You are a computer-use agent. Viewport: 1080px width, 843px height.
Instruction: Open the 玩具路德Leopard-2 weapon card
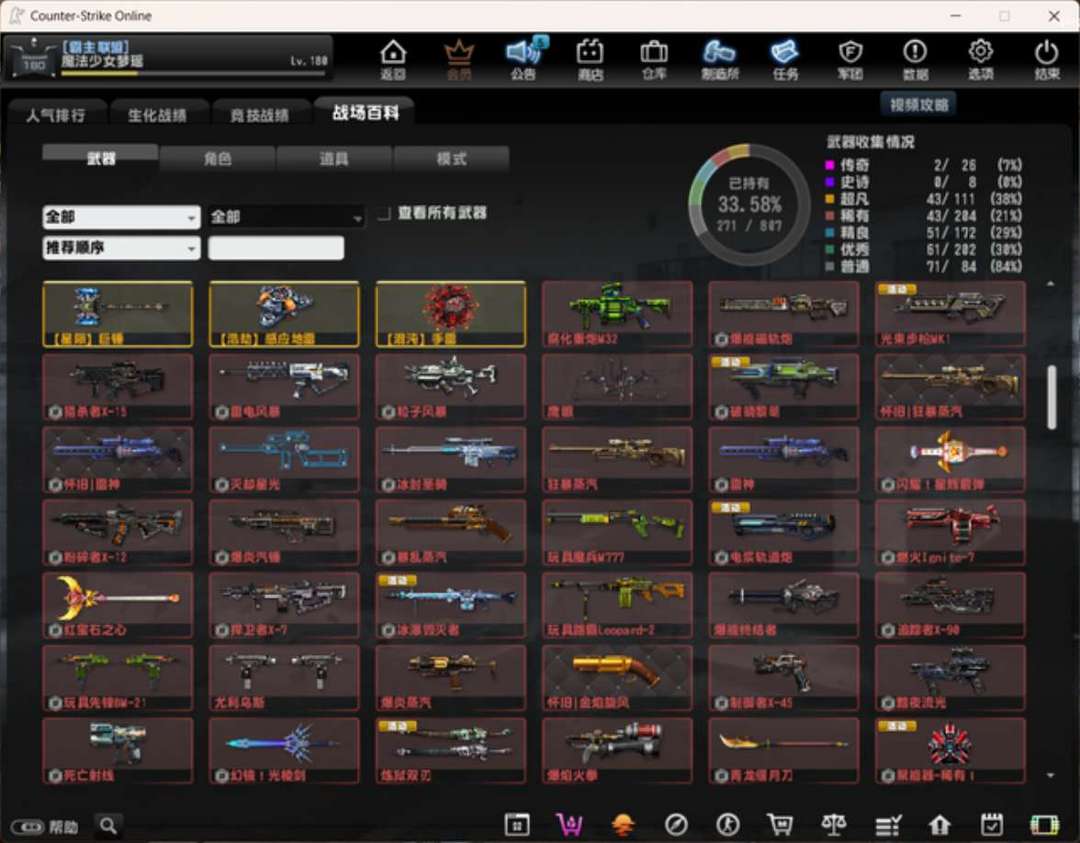[x=617, y=605]
